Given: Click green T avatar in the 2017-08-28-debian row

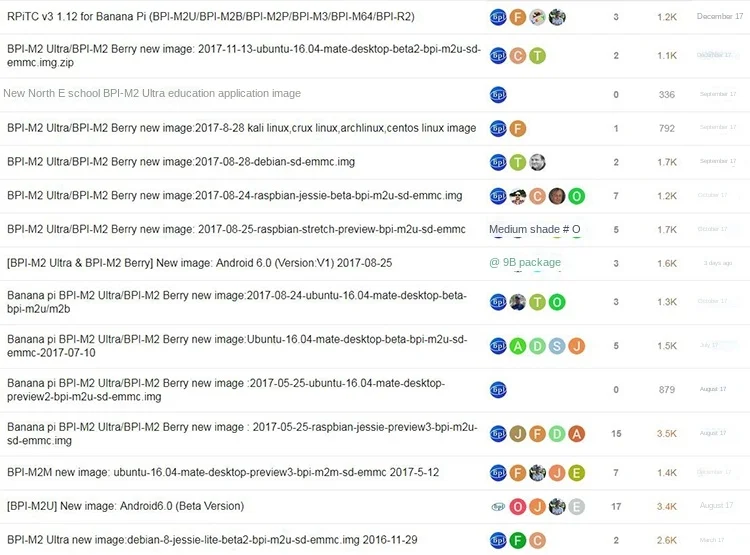Looking at the screenshot, I should pos(518,163).
